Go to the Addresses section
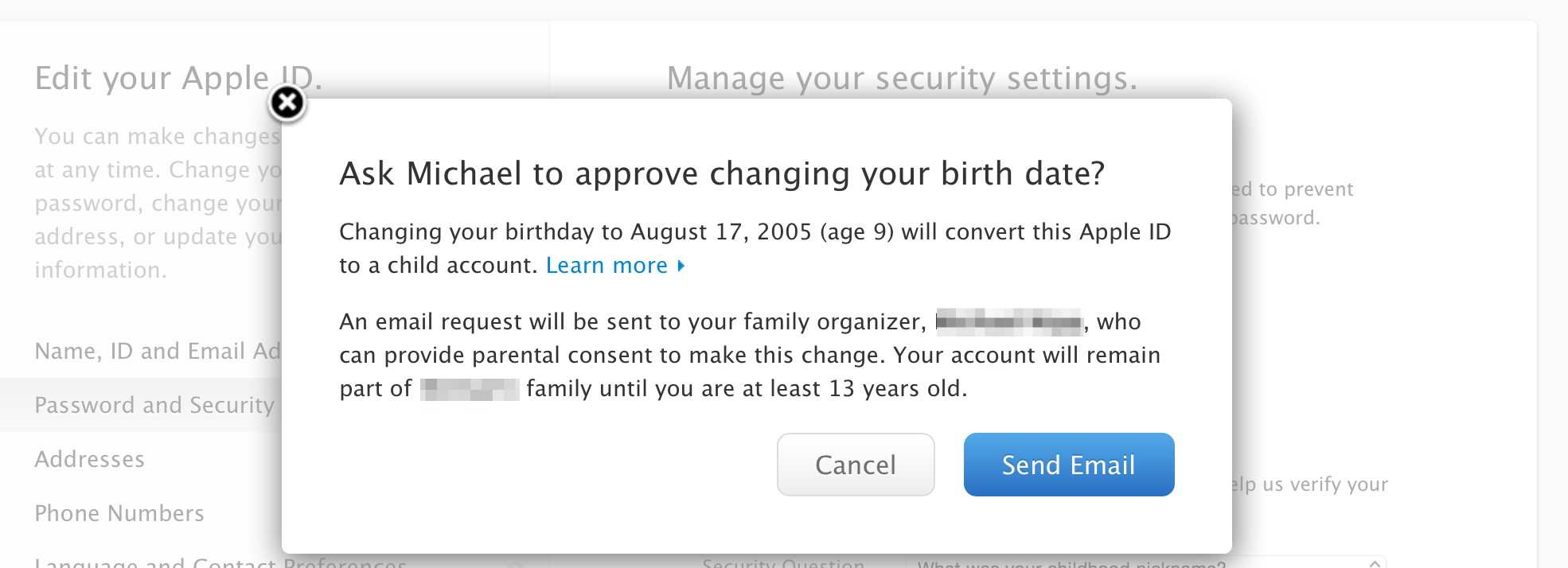The image size is (1568, 568). click(90, 459)
